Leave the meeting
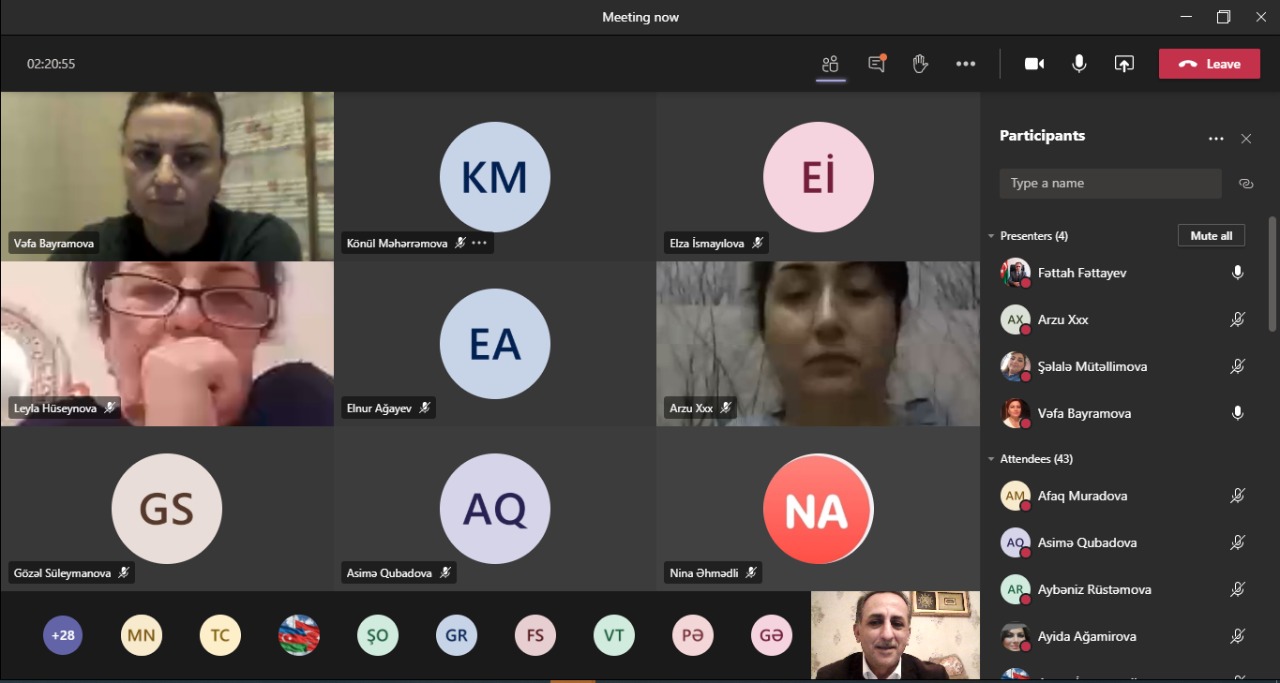This screenshot has height=683, width=1280. pyautogui.click(x=1209, y=64)
